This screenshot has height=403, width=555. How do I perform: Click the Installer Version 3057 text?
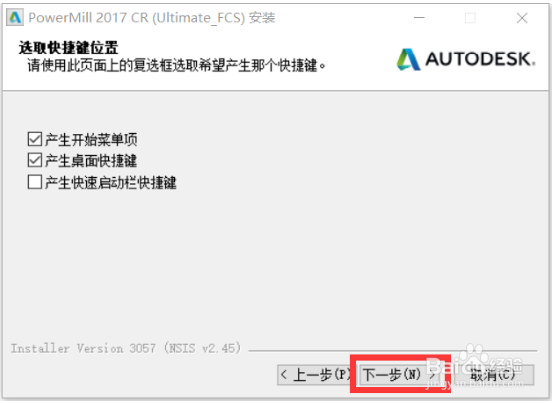click(126, 349)
